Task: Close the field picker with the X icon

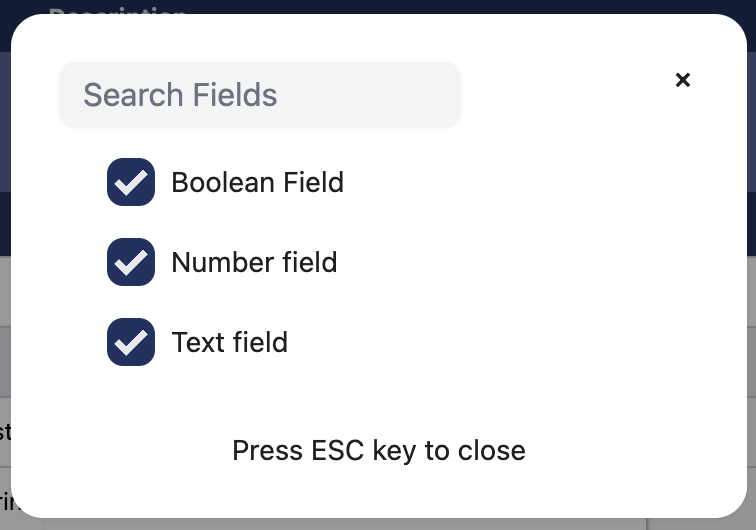Action: 683,80
